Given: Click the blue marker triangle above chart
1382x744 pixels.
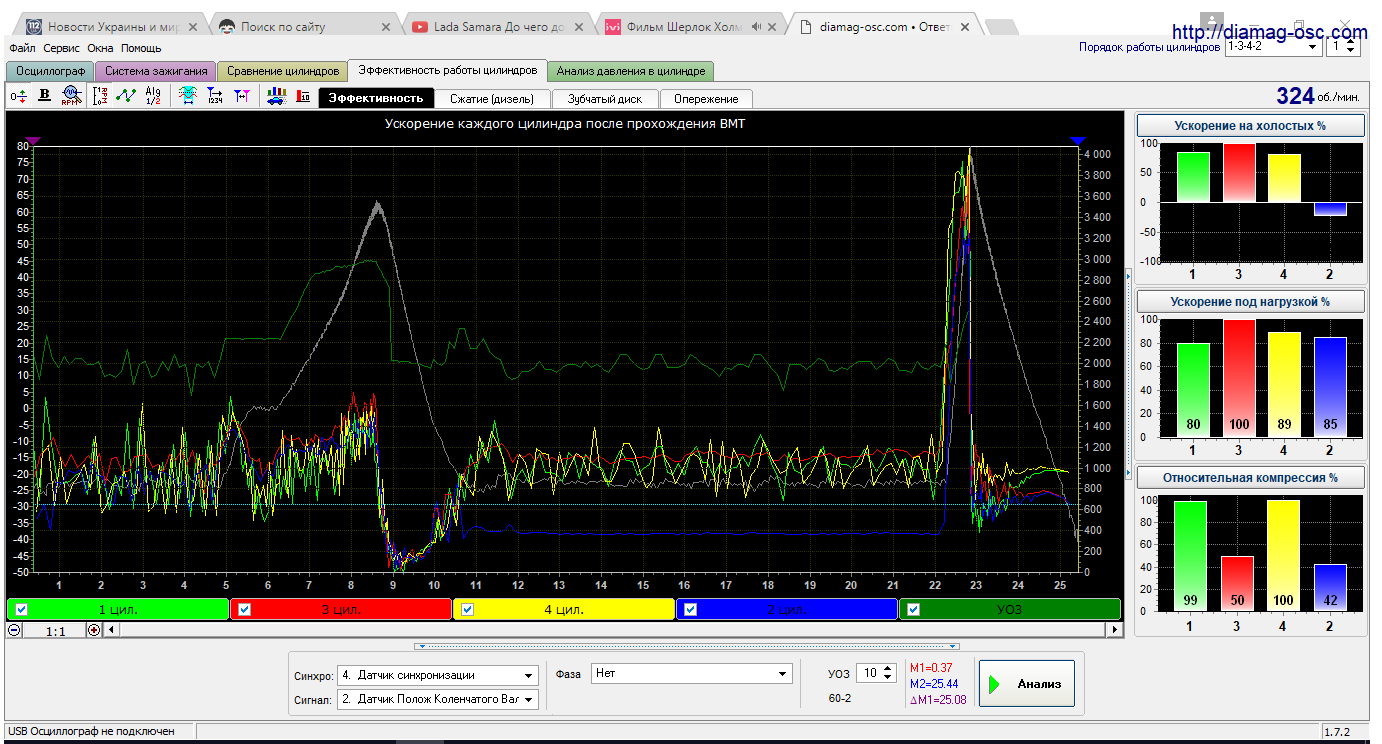Looking at the screenshot, I should [x=1077, y=142].
